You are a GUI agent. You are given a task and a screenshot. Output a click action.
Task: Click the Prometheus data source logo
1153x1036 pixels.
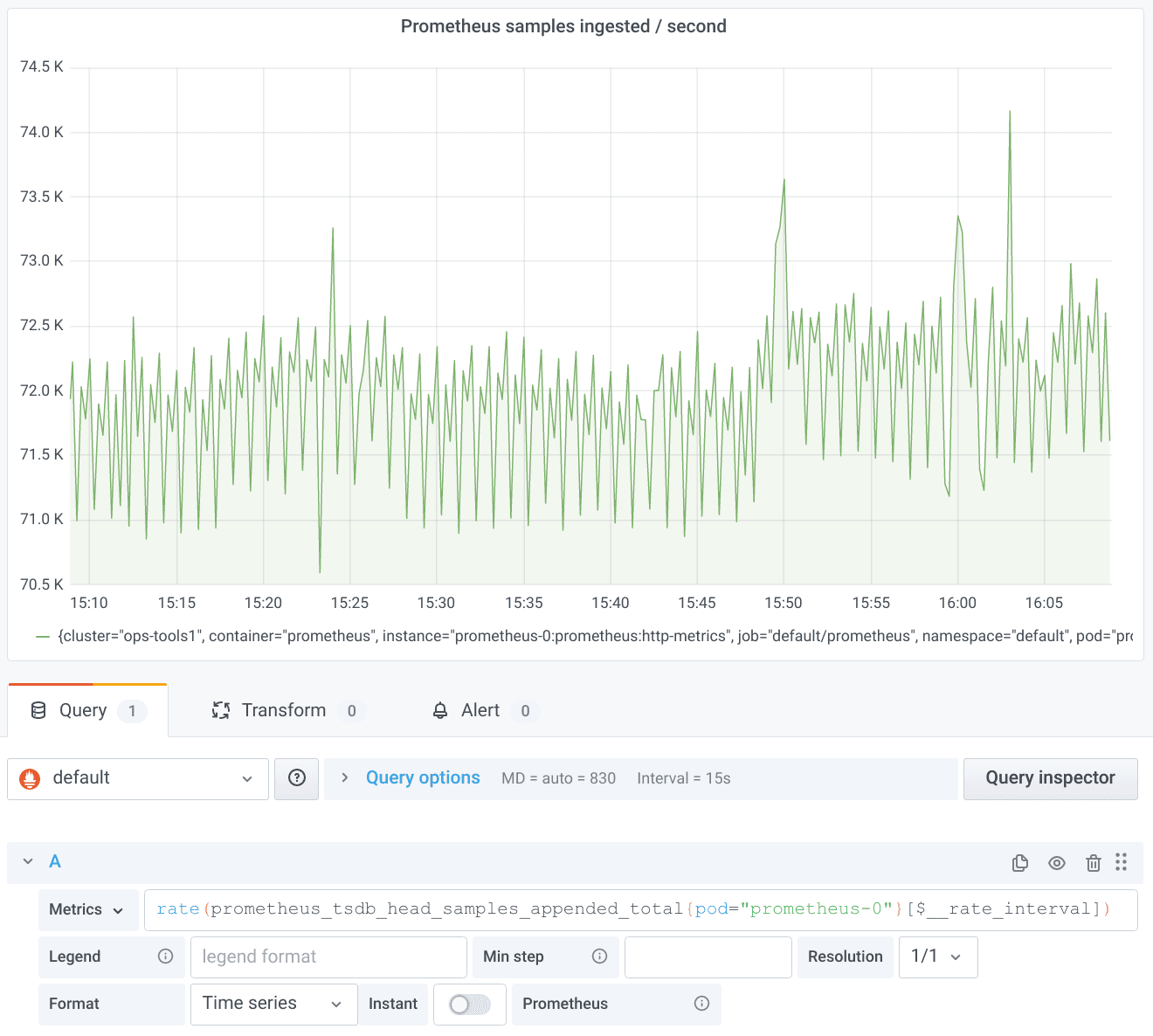click(x=31, y=779)
